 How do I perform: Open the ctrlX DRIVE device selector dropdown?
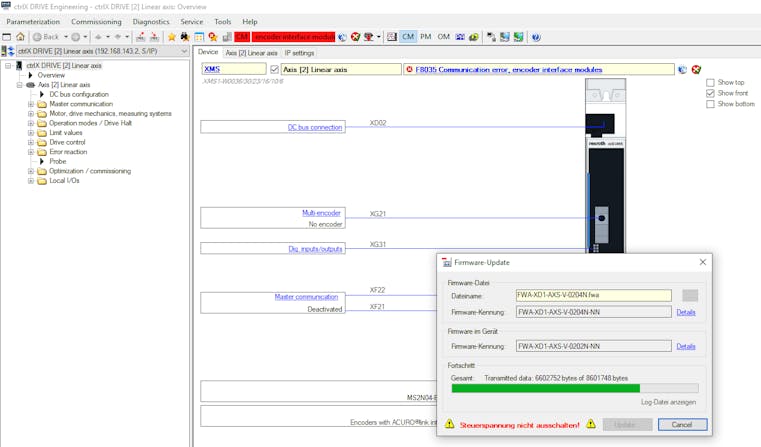pyautogui.click(x=184, y=51)
